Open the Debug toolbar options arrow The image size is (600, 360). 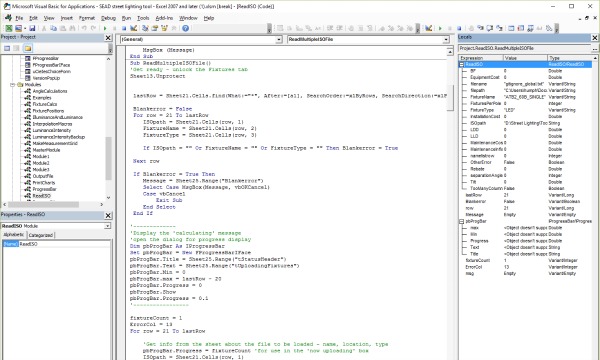[556, 28]
